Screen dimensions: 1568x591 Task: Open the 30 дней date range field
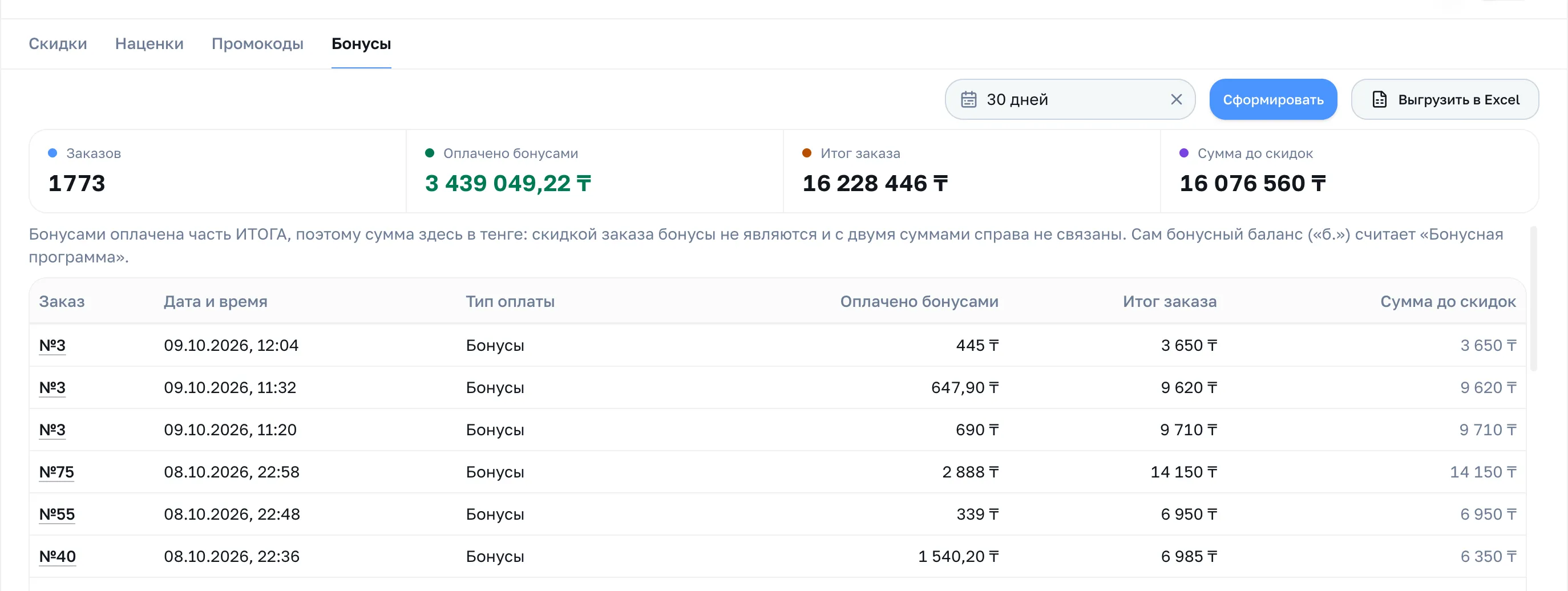[x=1069, y=99]
